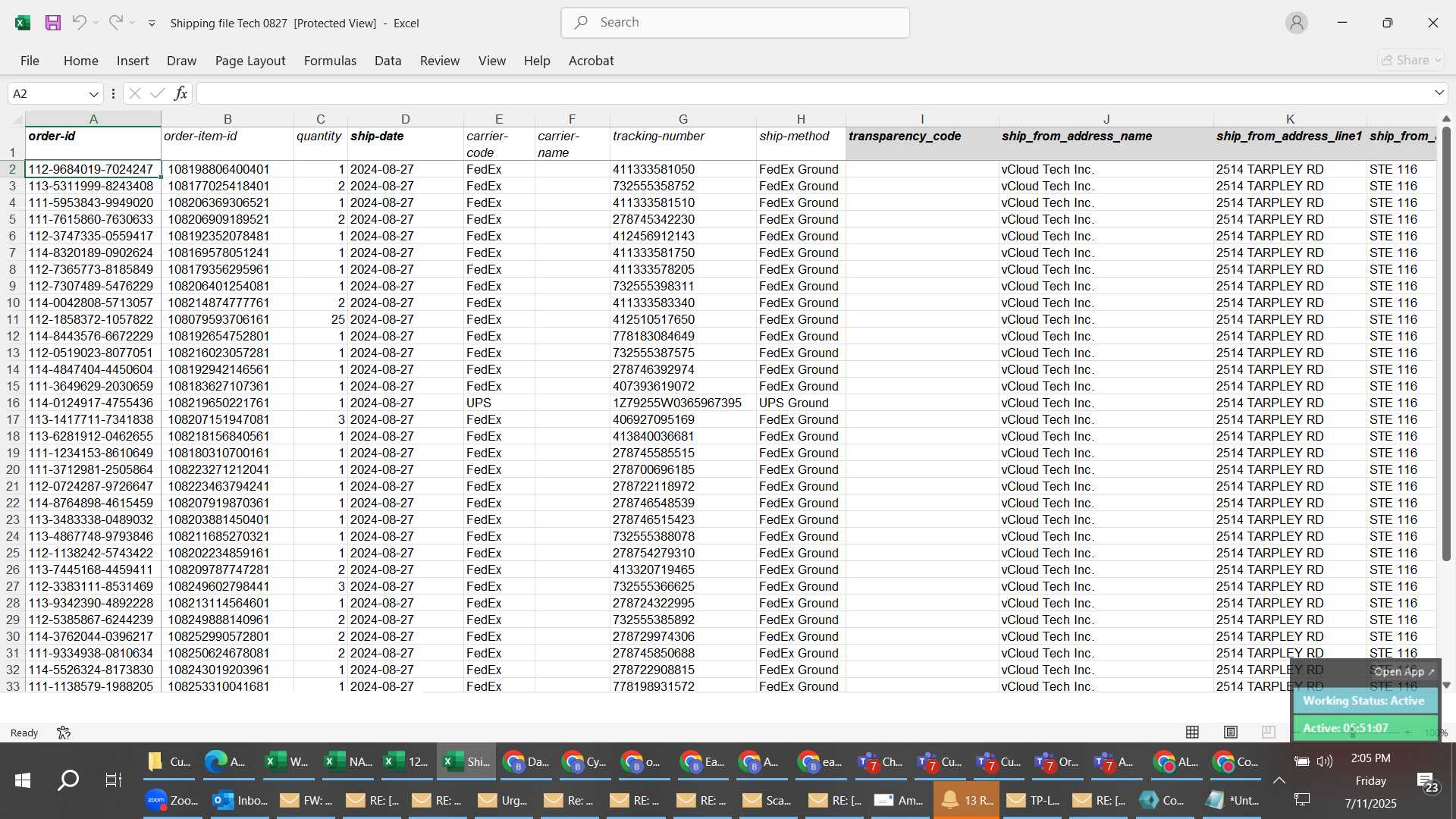1456x819 pixels.
Task: Click the Share button
Action: coord(1410,60)
